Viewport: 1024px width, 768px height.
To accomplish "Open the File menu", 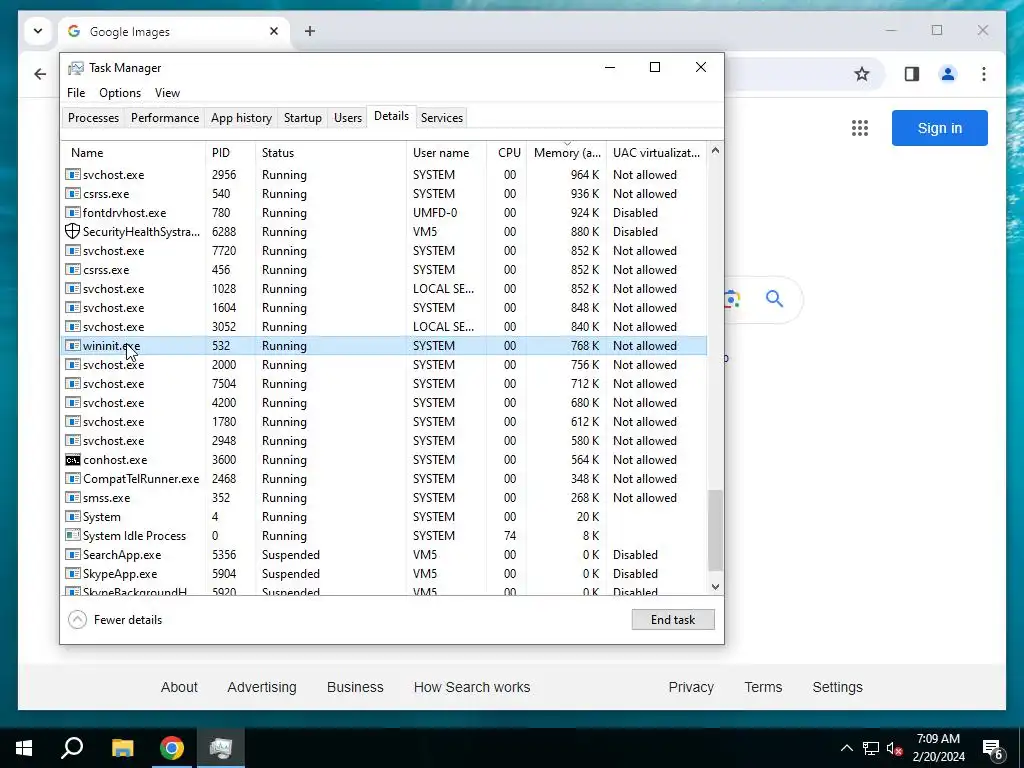I will coord(76,93).
